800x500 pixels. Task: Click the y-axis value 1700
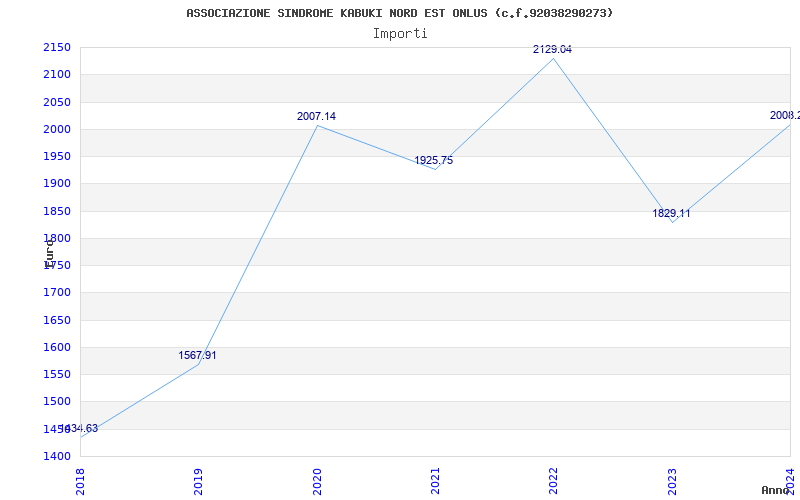57,293
